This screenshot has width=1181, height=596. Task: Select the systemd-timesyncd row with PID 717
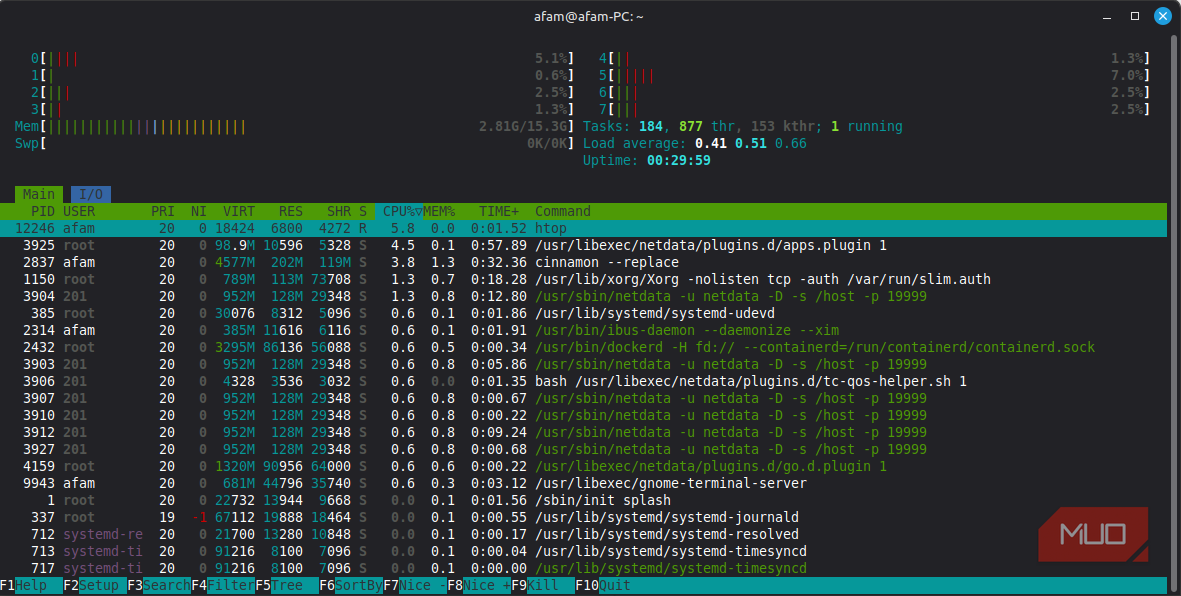(584, 568)
